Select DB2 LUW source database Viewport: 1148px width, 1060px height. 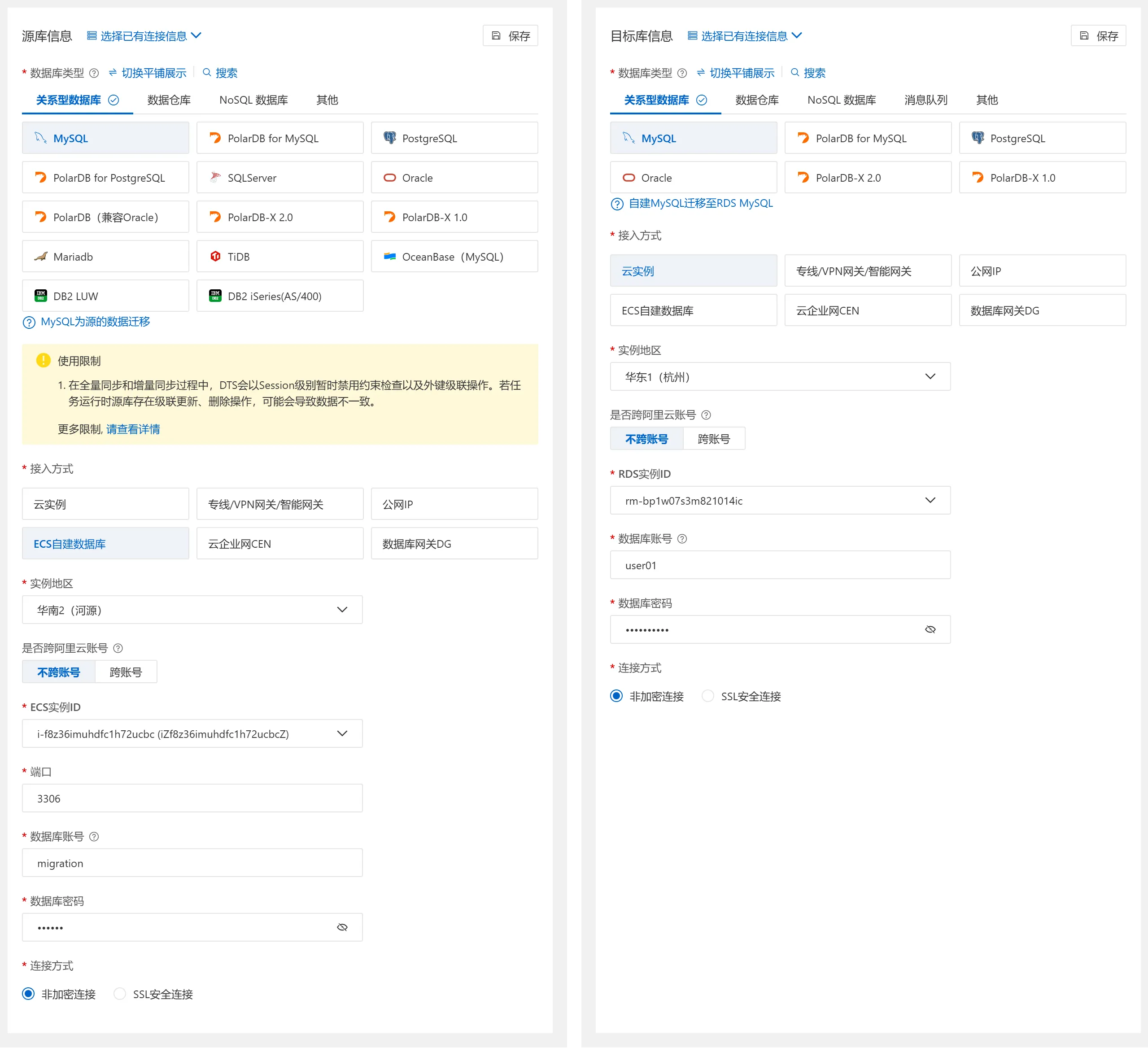coord(105,296)
